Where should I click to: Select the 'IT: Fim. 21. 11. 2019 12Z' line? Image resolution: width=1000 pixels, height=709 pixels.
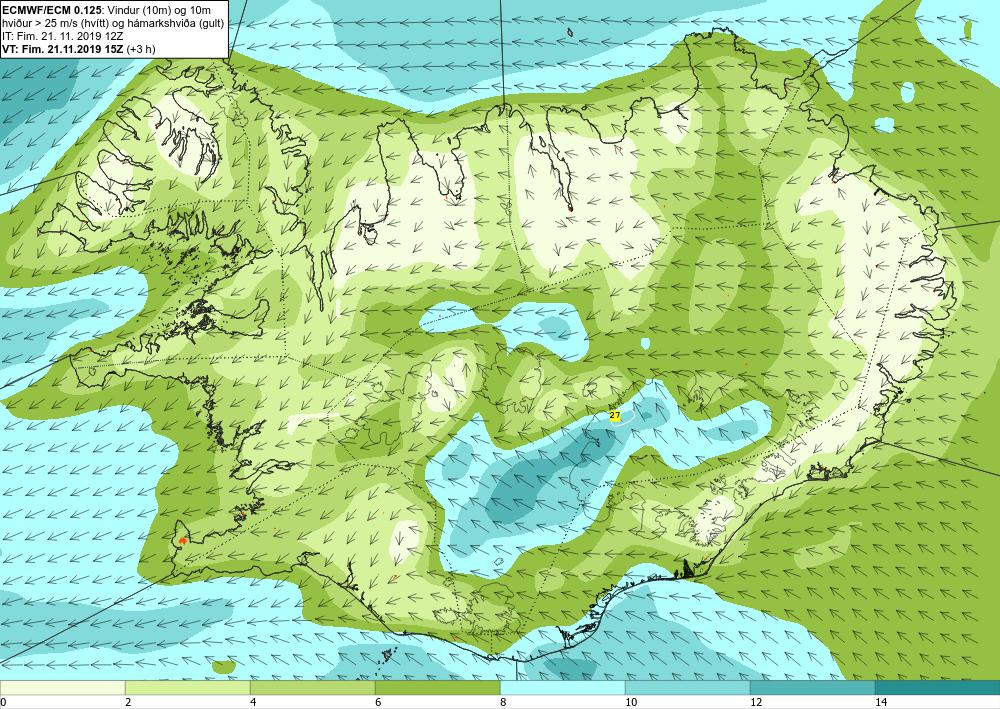[x=62, y=36]
